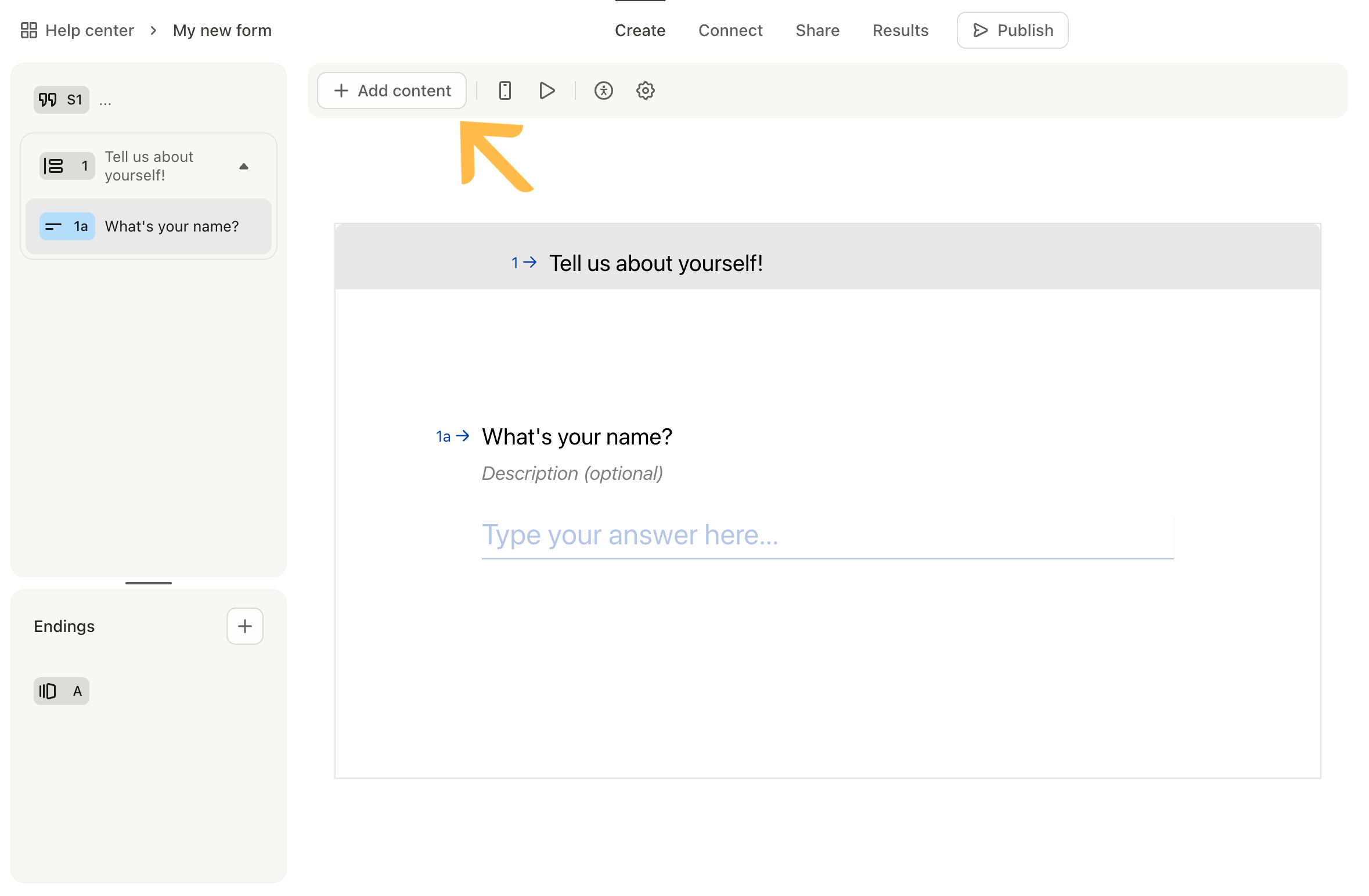
Task: Publish the form
Action: (x=1012, y=30)
